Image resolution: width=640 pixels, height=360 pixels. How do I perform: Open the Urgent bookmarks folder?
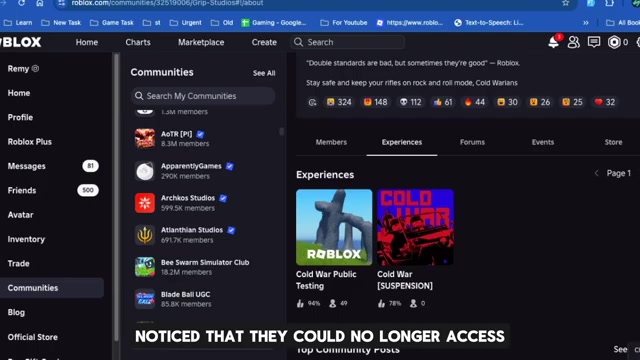coord(185,23)
